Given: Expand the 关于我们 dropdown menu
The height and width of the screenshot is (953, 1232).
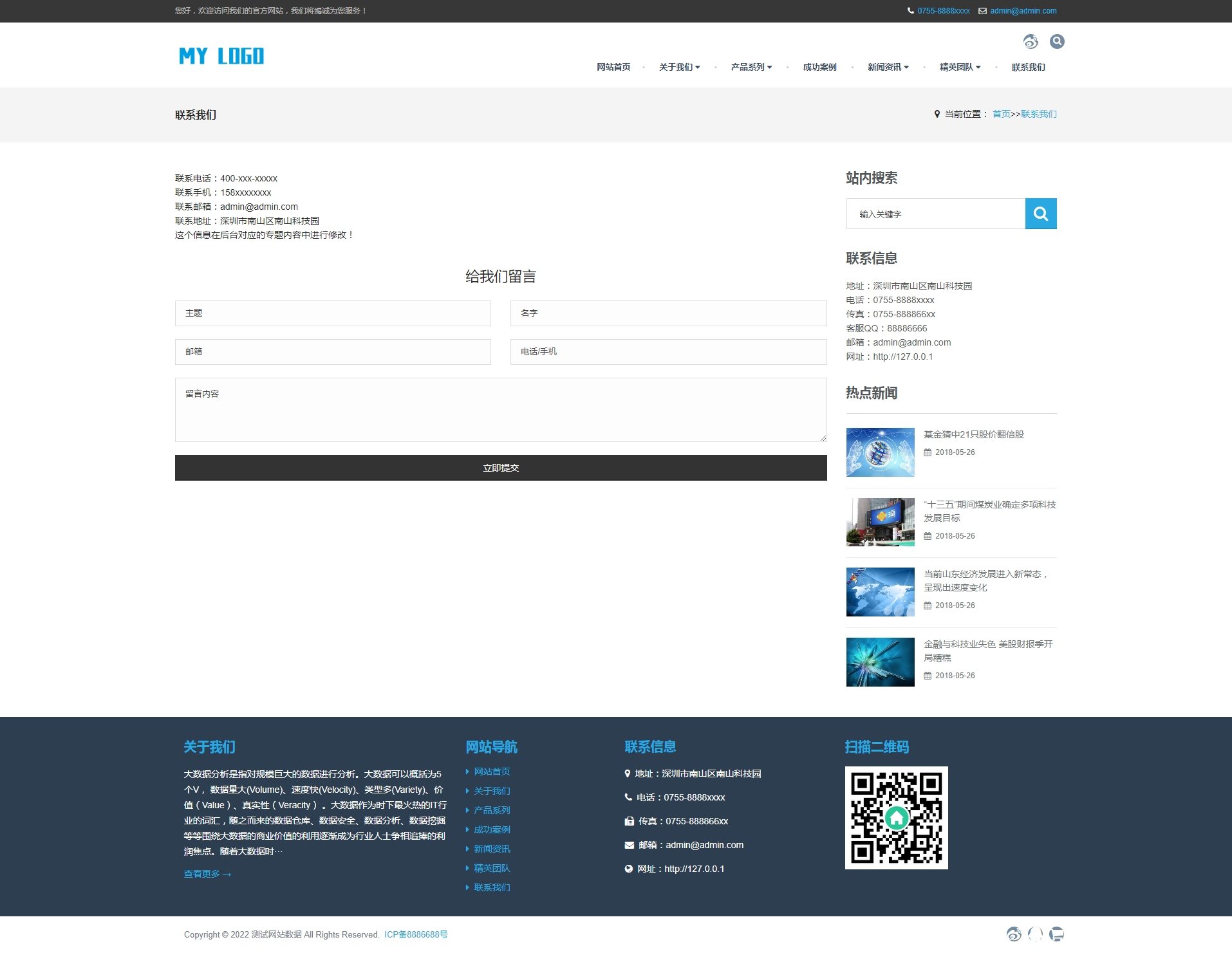Looking at the screenshot, I should 679,67.
